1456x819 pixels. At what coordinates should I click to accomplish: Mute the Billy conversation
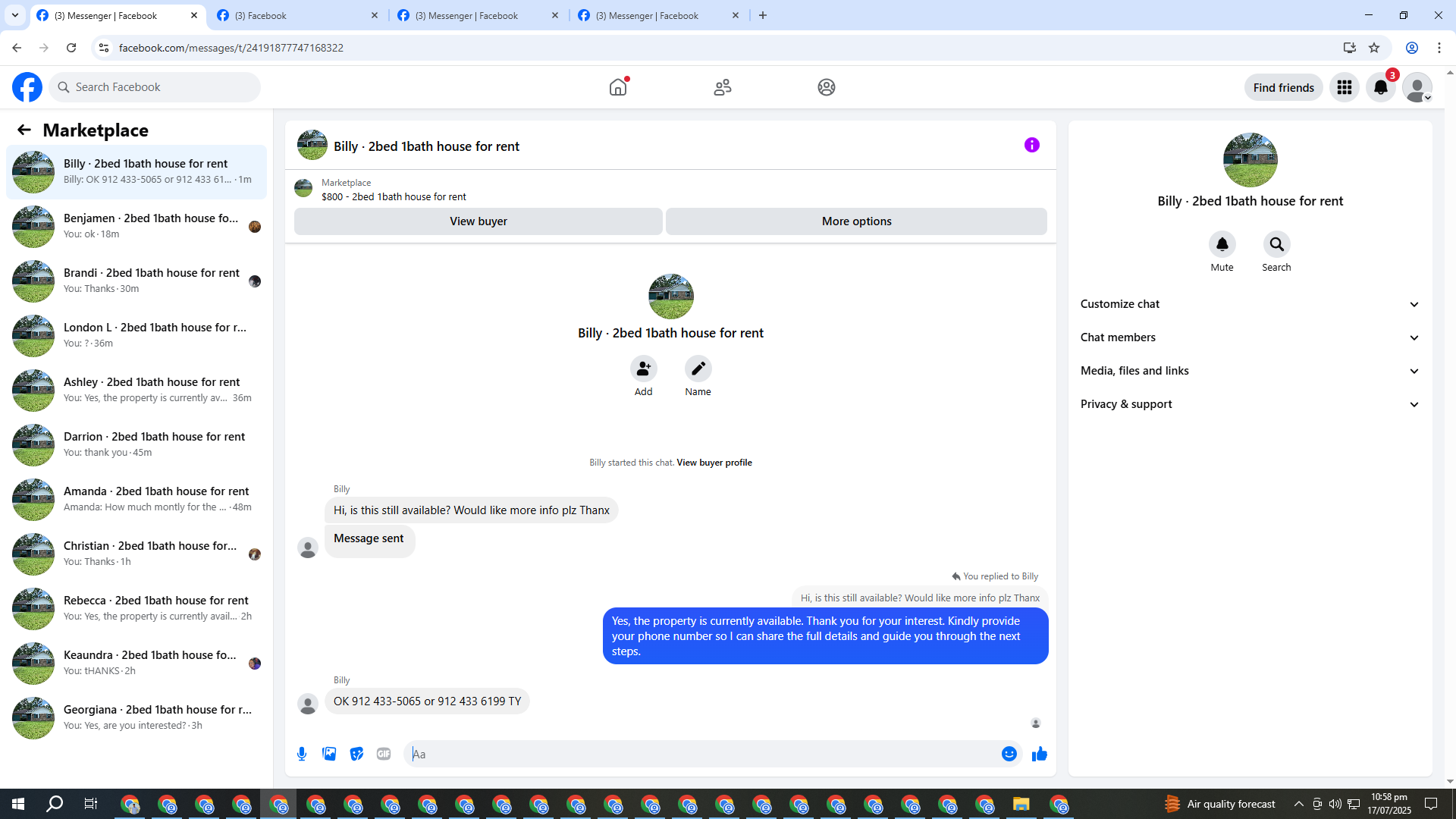[x=1222, y=244]
